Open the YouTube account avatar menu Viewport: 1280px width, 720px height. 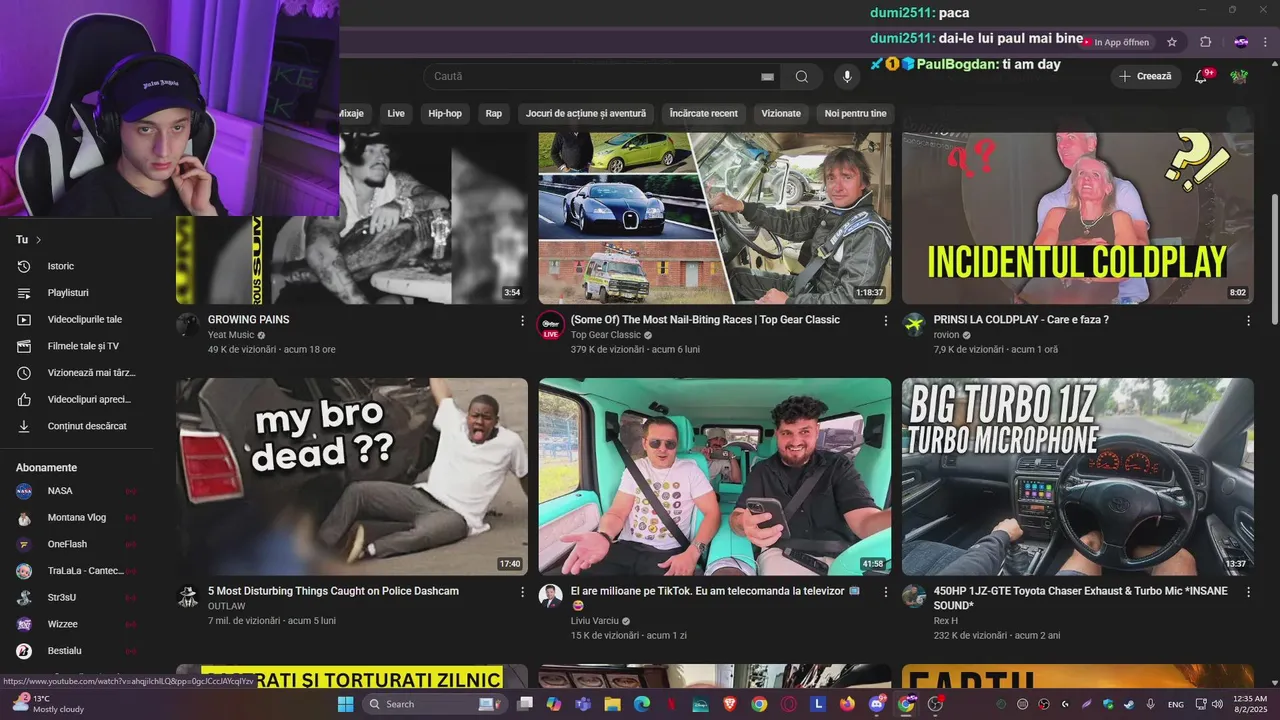click(x=1239, y=76)
